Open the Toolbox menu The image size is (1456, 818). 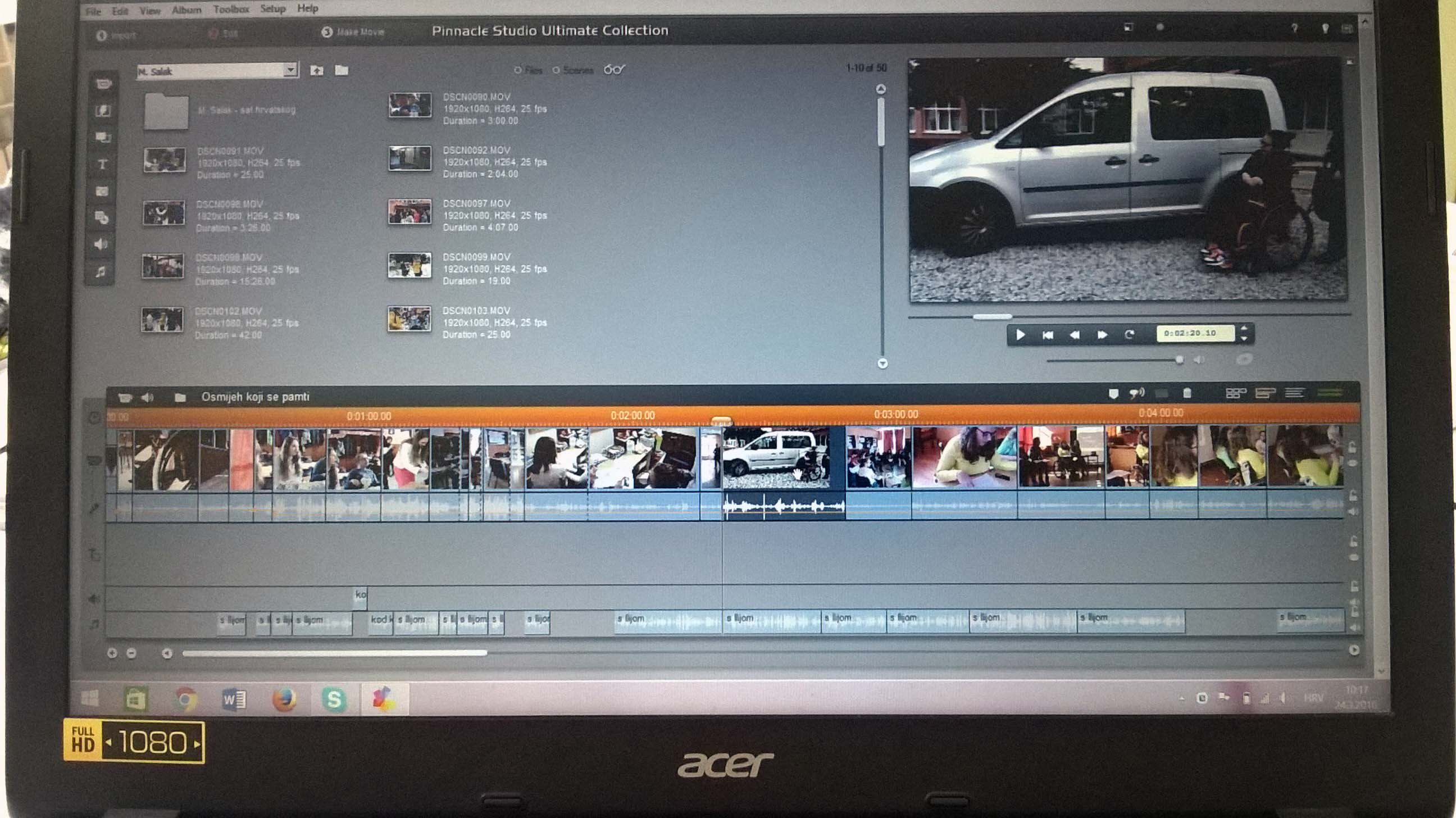pos(231,10)
